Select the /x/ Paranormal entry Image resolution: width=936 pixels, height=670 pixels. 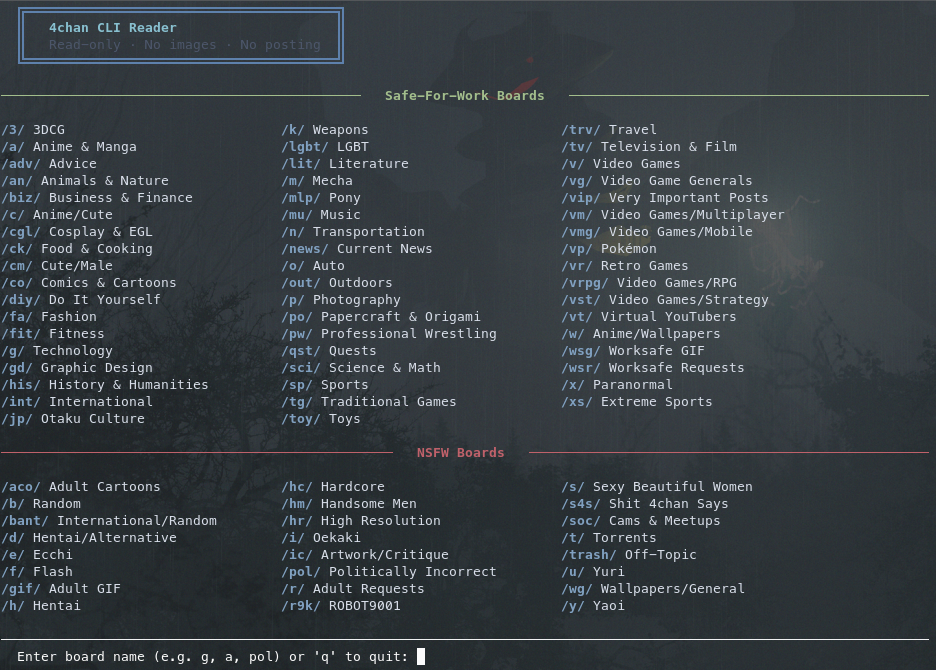pos(617,385)
